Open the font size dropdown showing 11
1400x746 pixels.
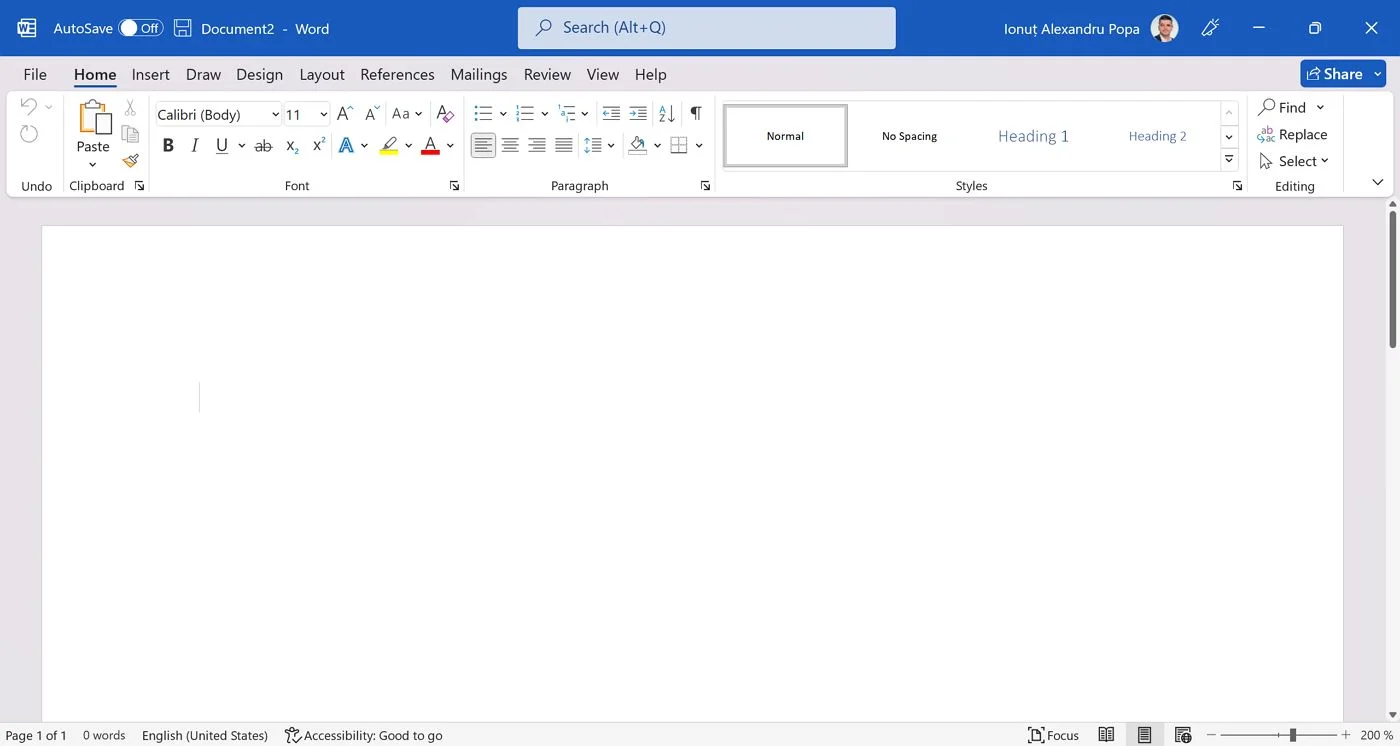[323, 115]
